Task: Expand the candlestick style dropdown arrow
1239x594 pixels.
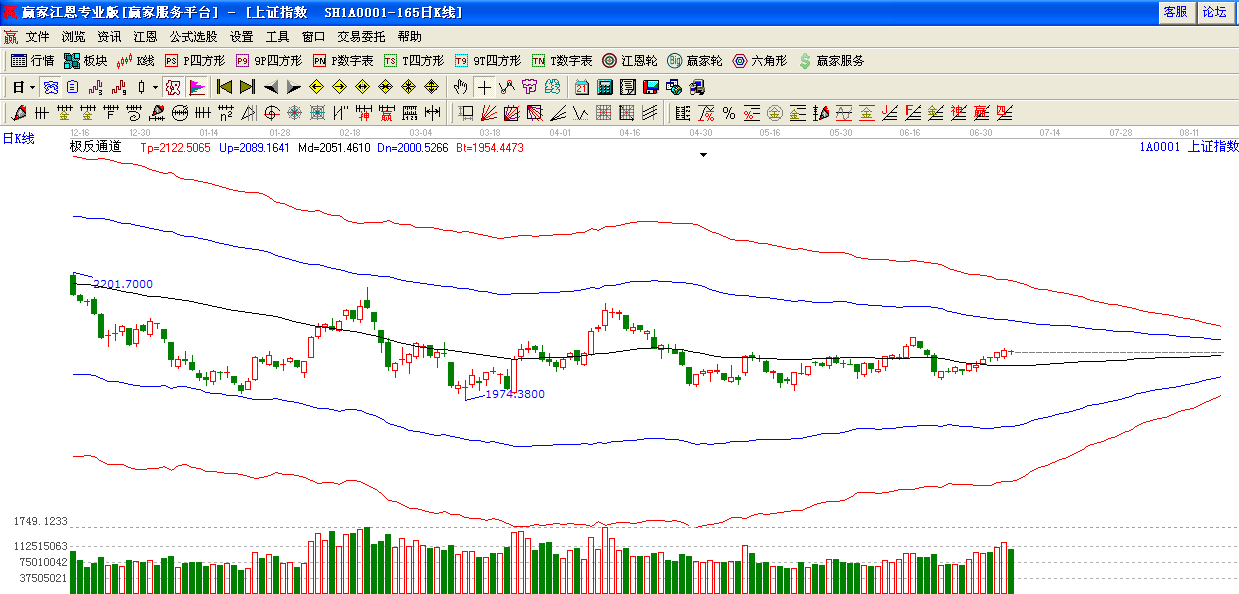Action: click(x=155, y=87)
